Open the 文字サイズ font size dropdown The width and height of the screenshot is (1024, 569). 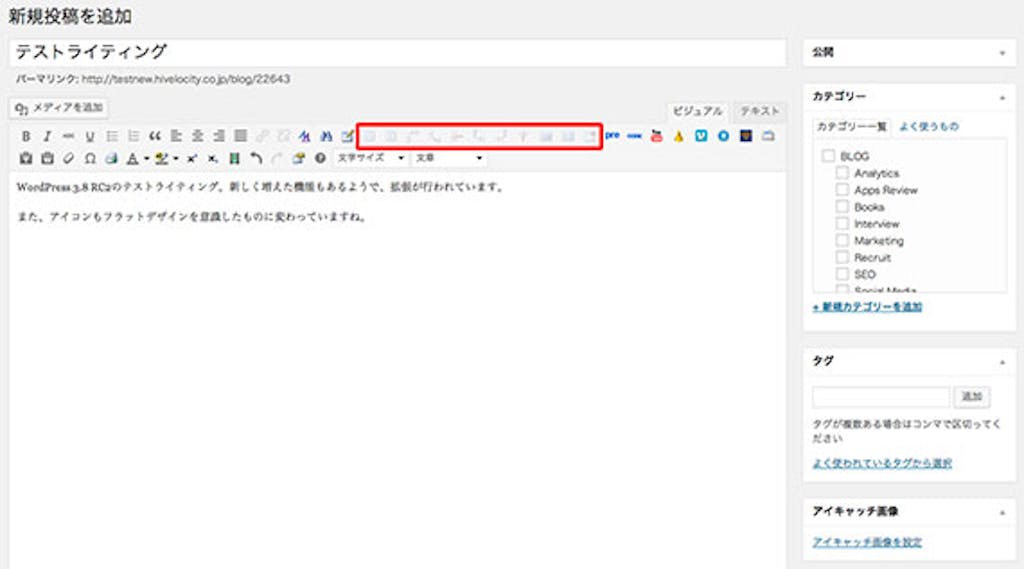[x=370, y=158]
